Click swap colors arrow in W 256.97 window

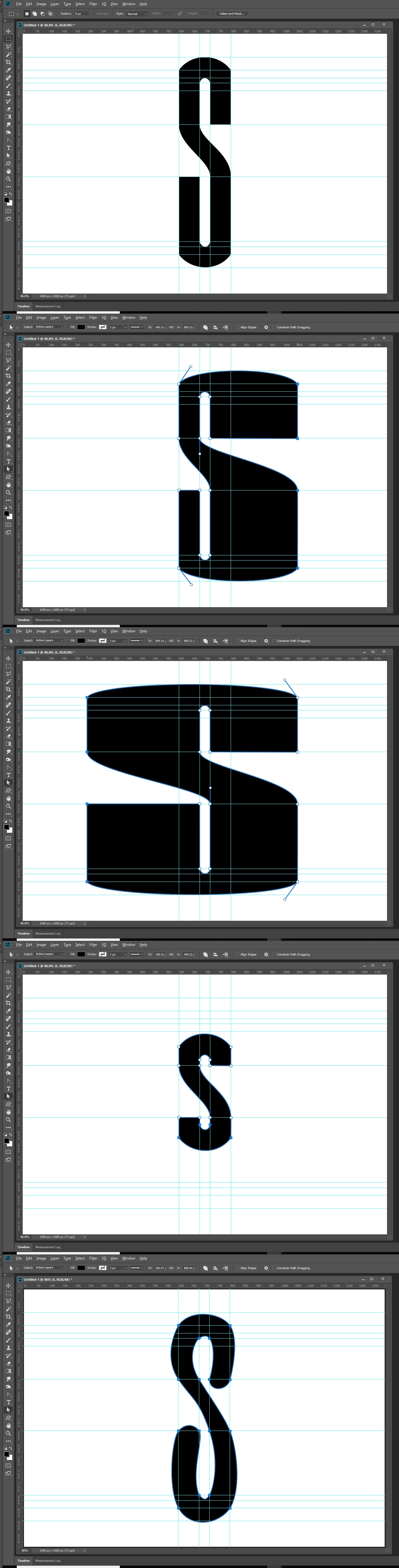(x=10, y=1449)
